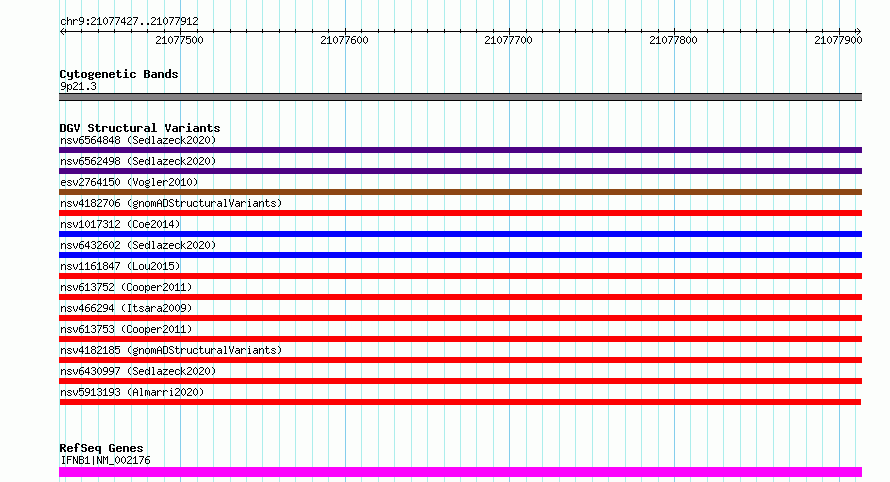Screen dimensions: 890x482
Task: Select the red bar under nsv613752
Action: 460,297
